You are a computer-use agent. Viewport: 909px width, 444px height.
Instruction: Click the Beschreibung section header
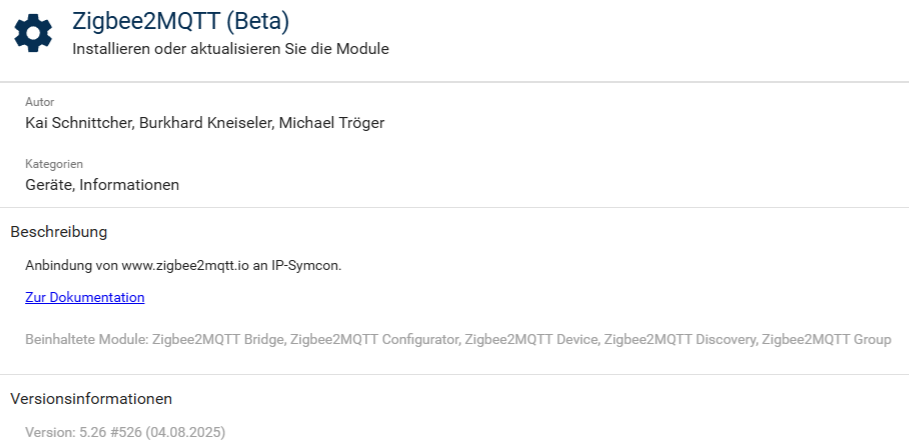[x=58, y=232]
